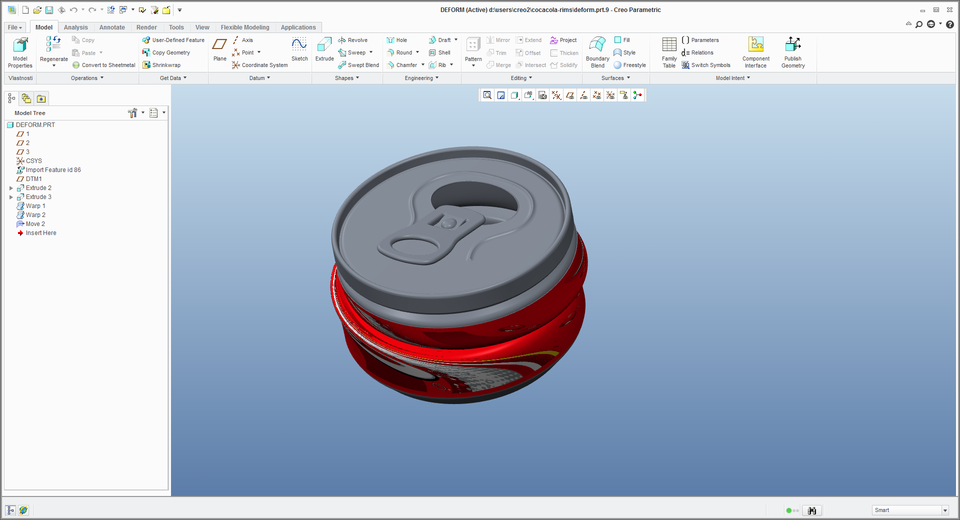Image resolution: width=960 pixels, height=520 pixels.
Task: Select the Swept Blend tool
Action: [359, 65]
